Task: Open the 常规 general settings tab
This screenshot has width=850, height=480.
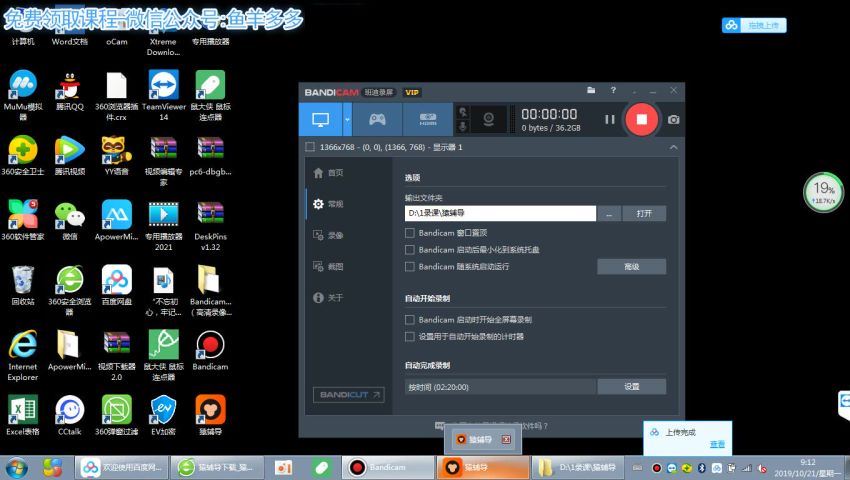Action: tap(329, 204)
